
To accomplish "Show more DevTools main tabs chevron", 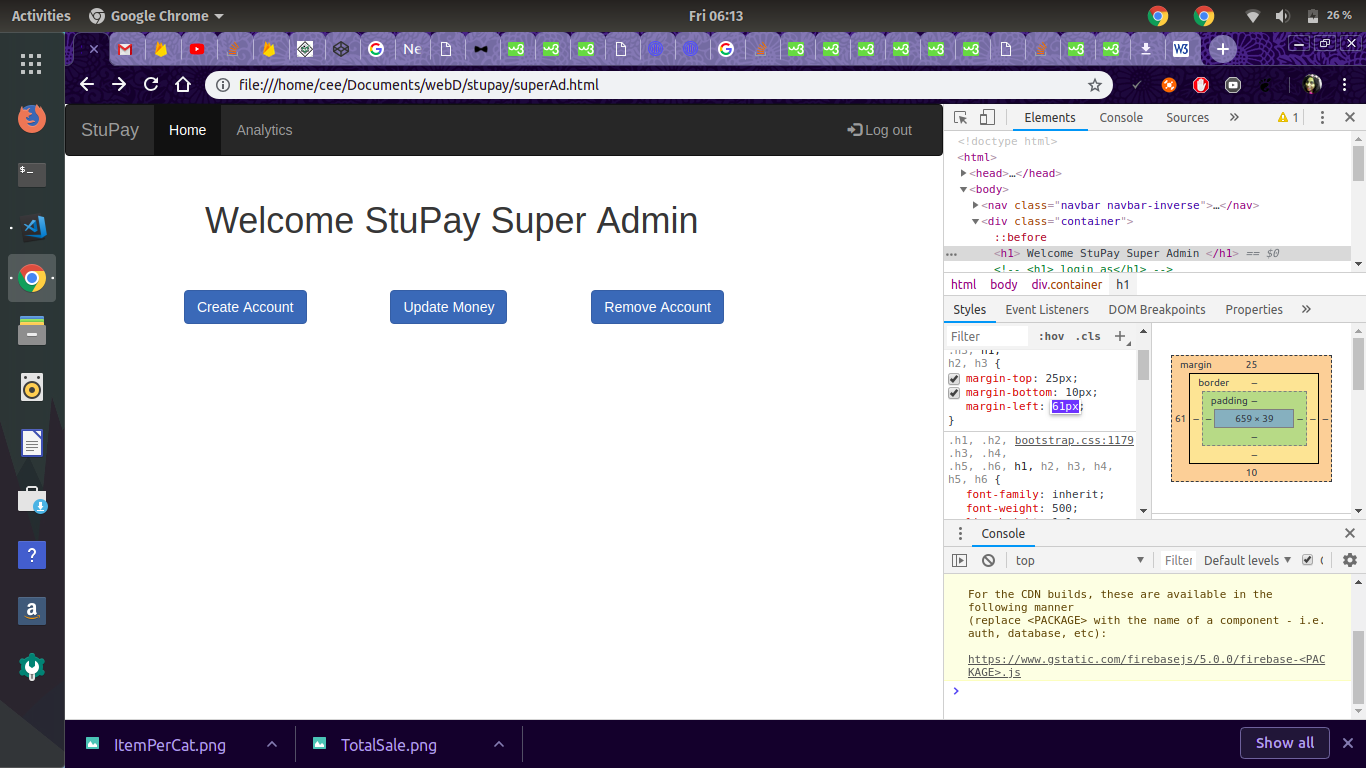I will 1234,117.
